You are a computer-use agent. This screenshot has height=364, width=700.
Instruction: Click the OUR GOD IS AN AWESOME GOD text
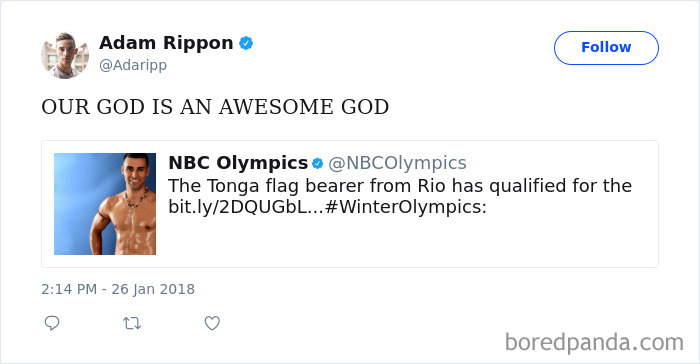click(x=215, y=107)
